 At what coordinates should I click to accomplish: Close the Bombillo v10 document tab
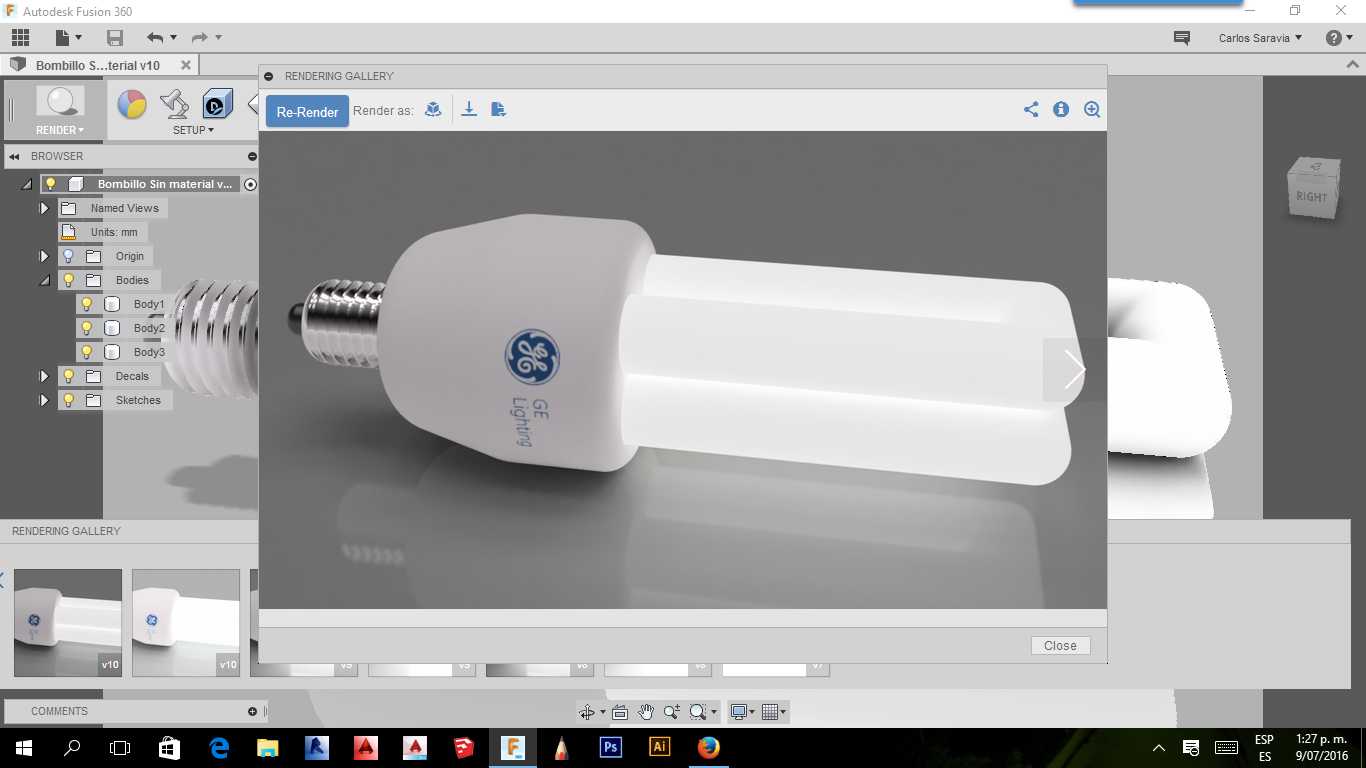tap(185, 64)
